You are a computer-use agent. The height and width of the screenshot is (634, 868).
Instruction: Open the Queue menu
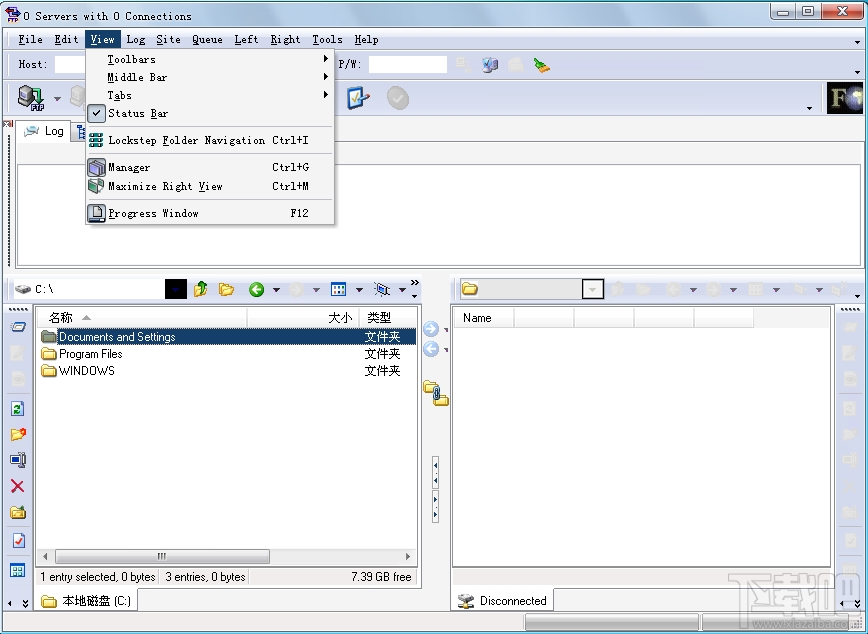[207, 39]
